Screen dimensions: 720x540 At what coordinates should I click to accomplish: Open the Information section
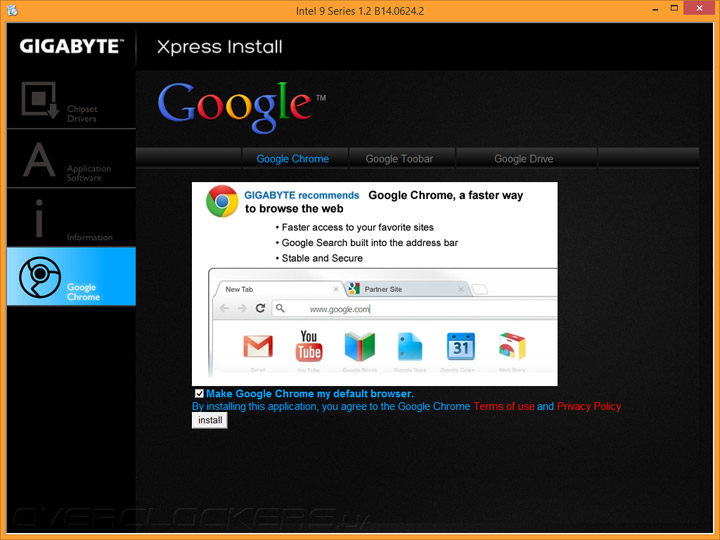click(71, 218)
